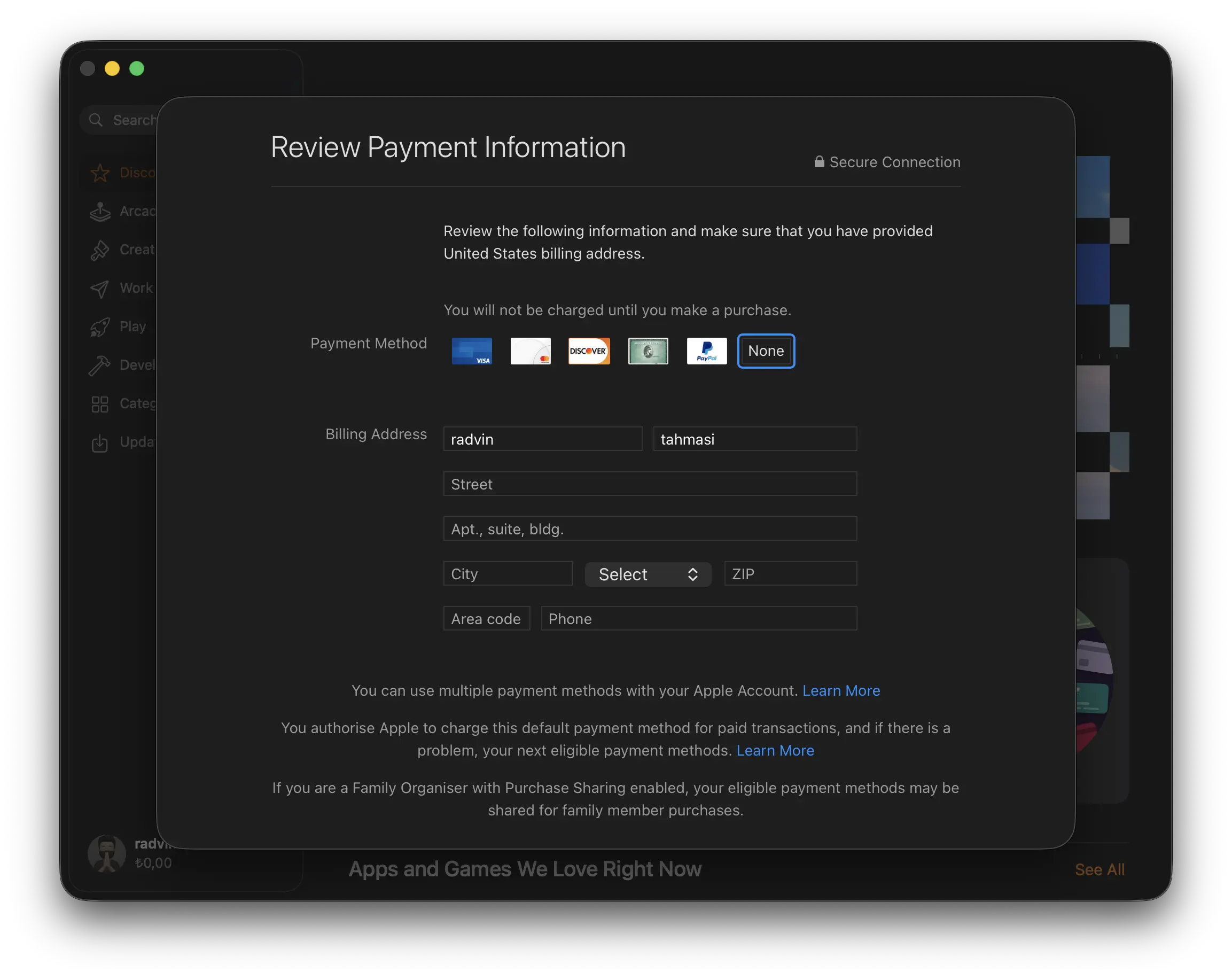Choose the Mastercard payment option

[531, 351]
